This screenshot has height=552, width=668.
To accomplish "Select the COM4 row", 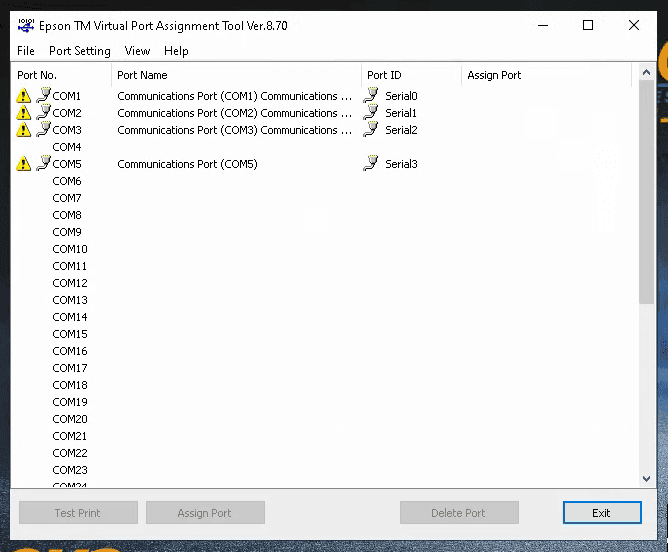I will (x=322, y=147).
